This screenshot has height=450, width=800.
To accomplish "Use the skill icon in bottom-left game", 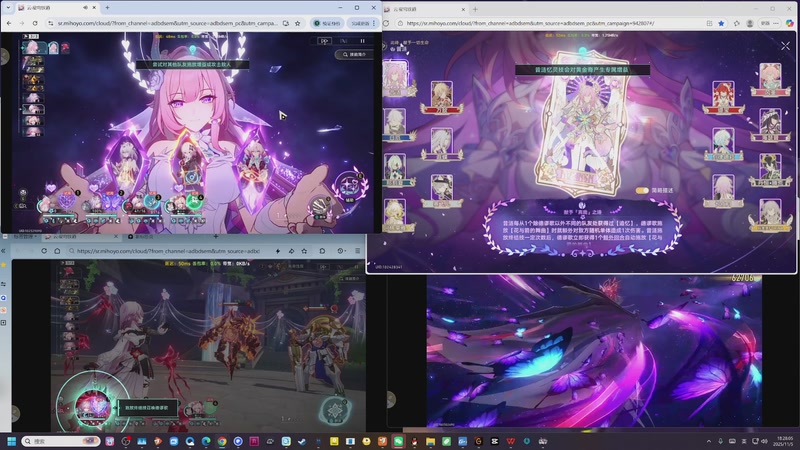I will 335,410.
